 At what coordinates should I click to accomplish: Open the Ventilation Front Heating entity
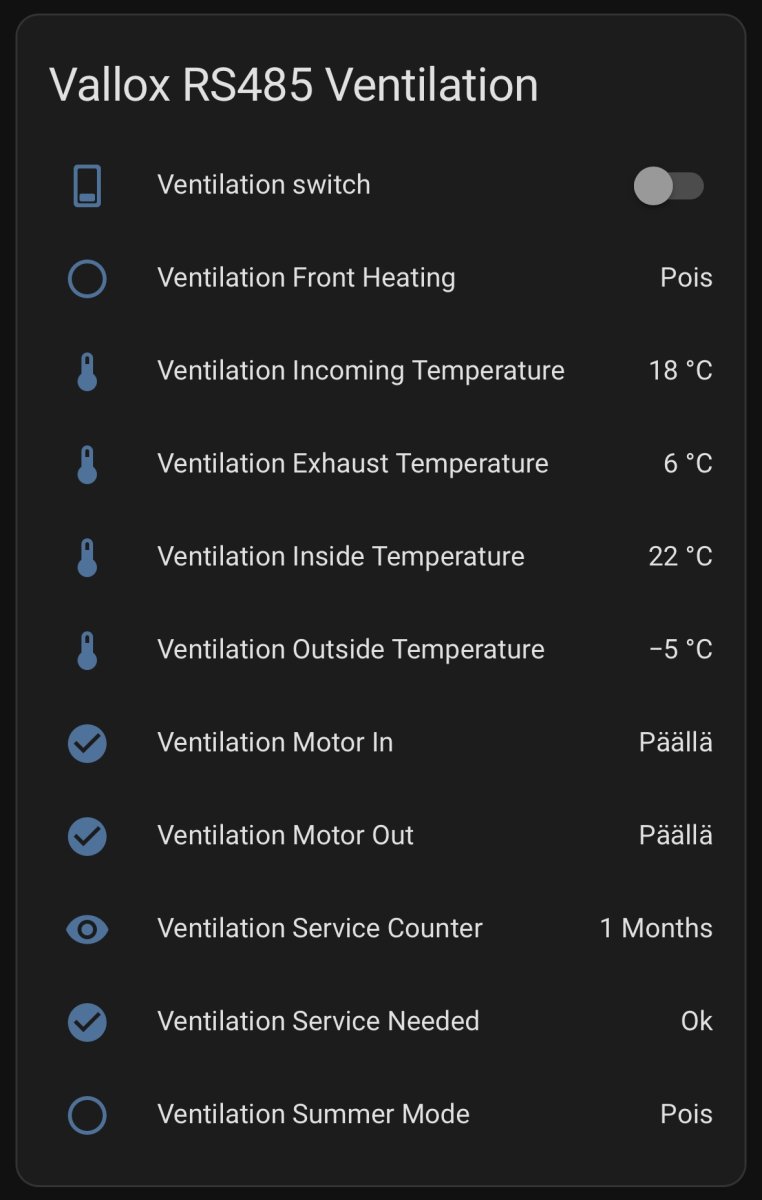(306, 278)
